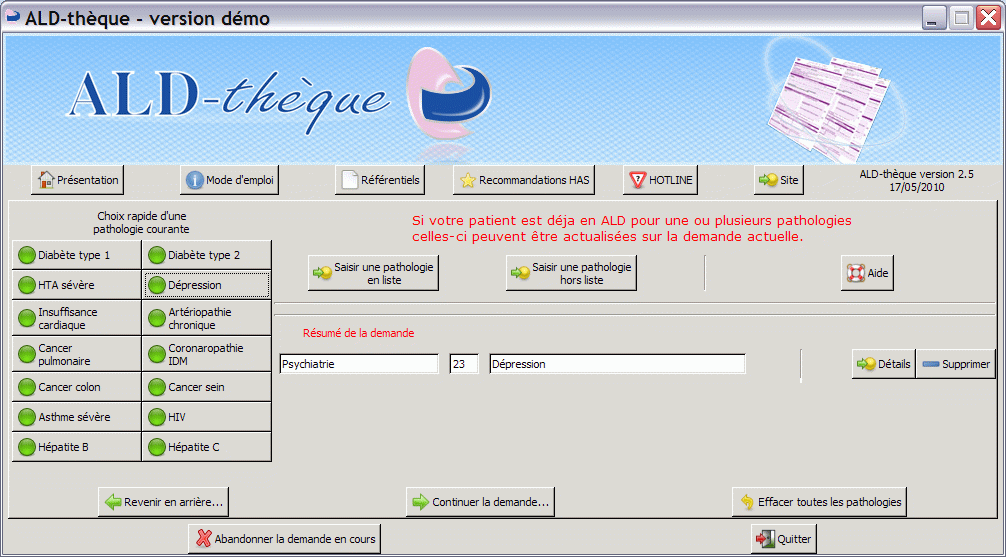Click Choix rapide d'une pathologie courante heading
Viewport: 1006px width, 557px height.
point(142,223)
